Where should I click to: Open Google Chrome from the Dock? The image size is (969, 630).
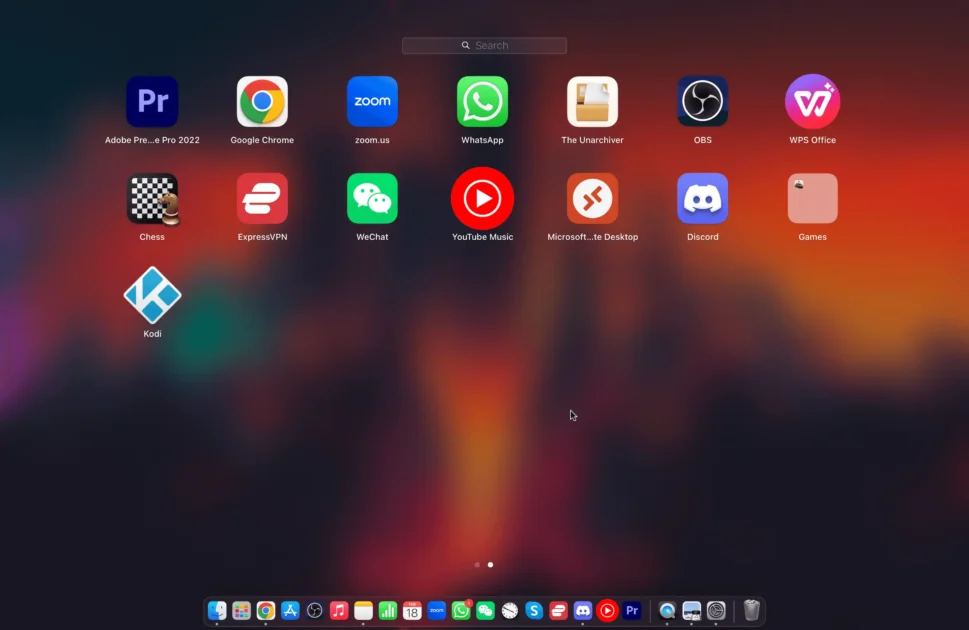[265, 610]
